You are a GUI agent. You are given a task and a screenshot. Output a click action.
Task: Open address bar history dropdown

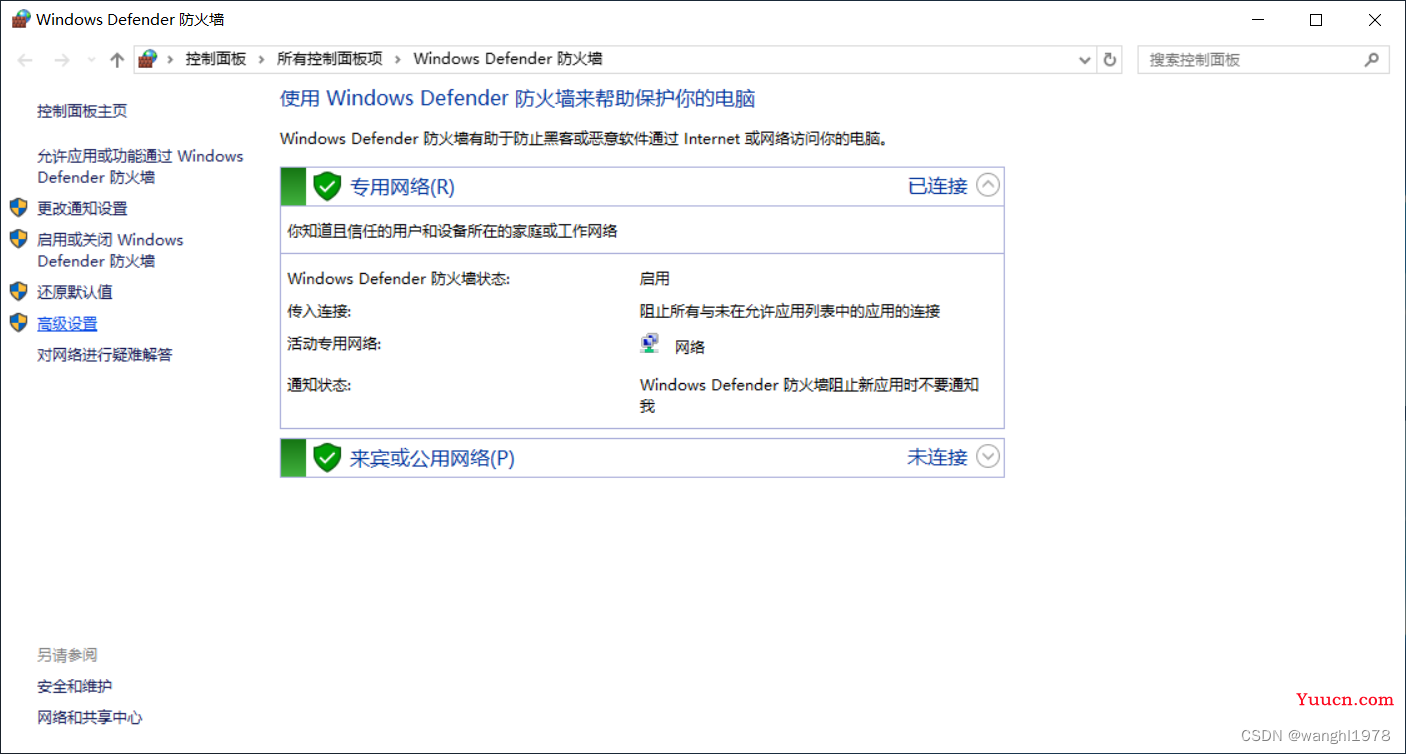click(1085, 60)
